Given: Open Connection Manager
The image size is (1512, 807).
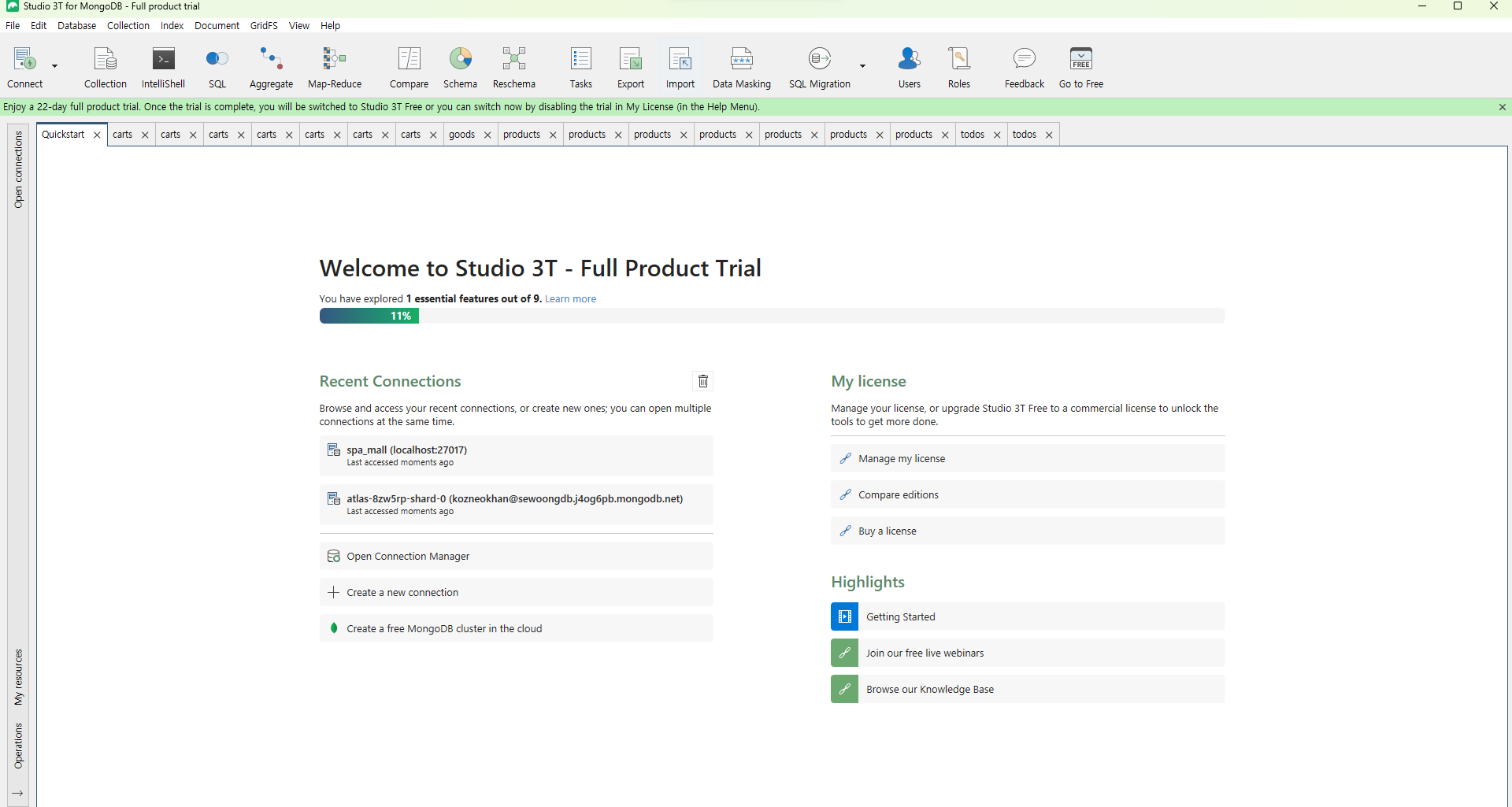Looking at the screenshot, I should click(x=516, y=556).
